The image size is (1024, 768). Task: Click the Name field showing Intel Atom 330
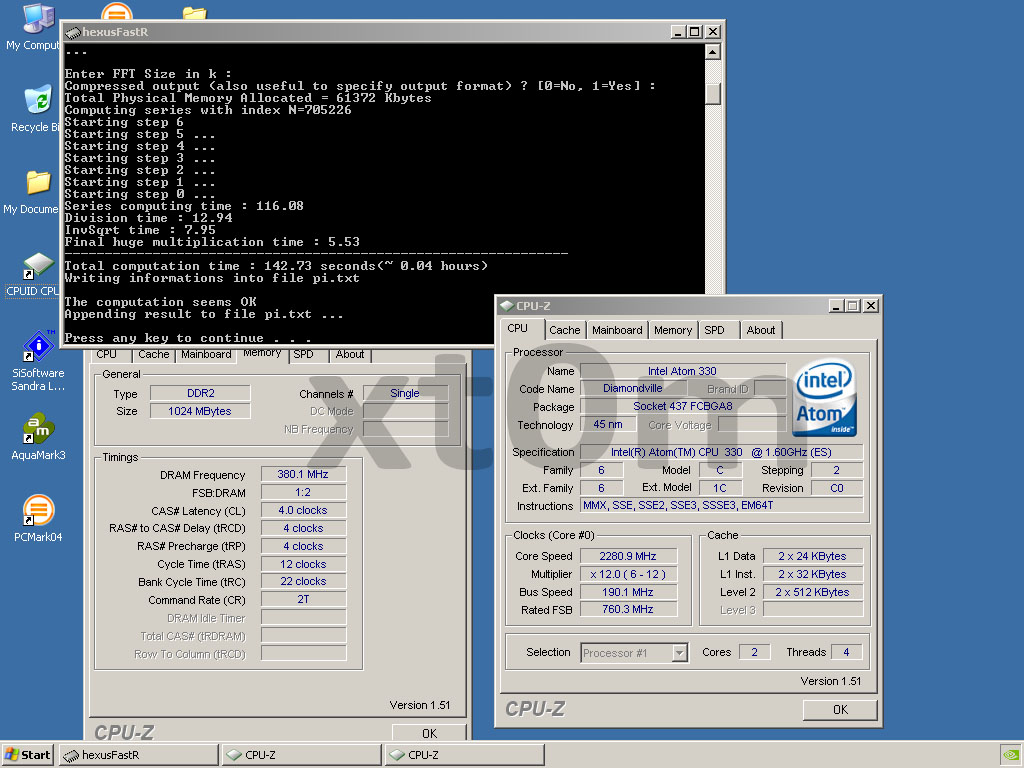[682, 371]
